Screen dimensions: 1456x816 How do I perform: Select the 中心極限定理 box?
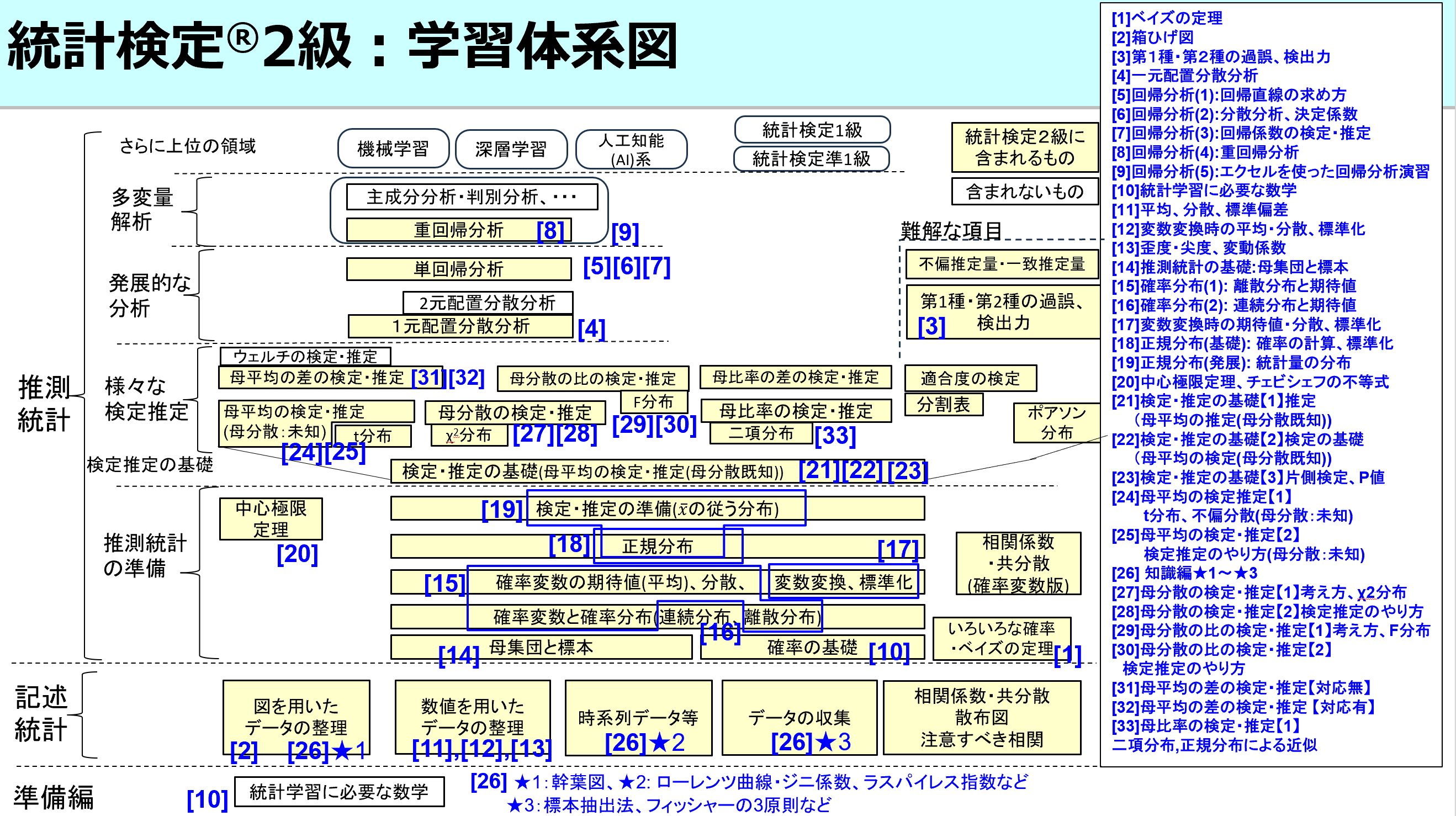pyautogui.click(x=270, y=520)
